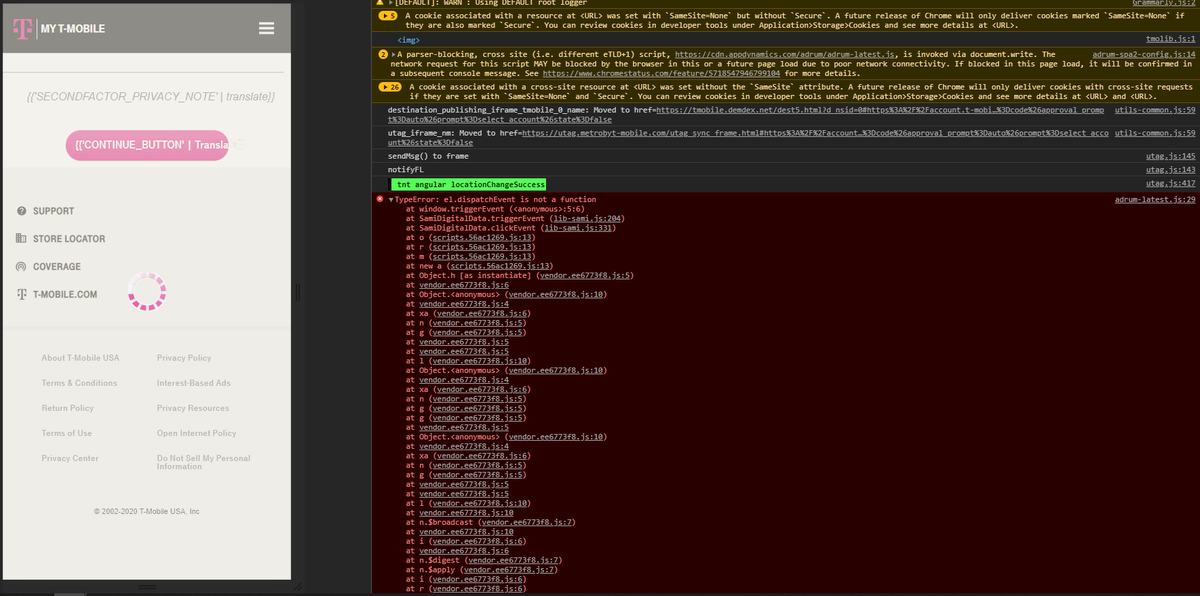The height and width of the screenshot is (596, 1200).
Task: Click the copyright 2002-2020 T-Mobile USA text
Action: tap(146, 512)
